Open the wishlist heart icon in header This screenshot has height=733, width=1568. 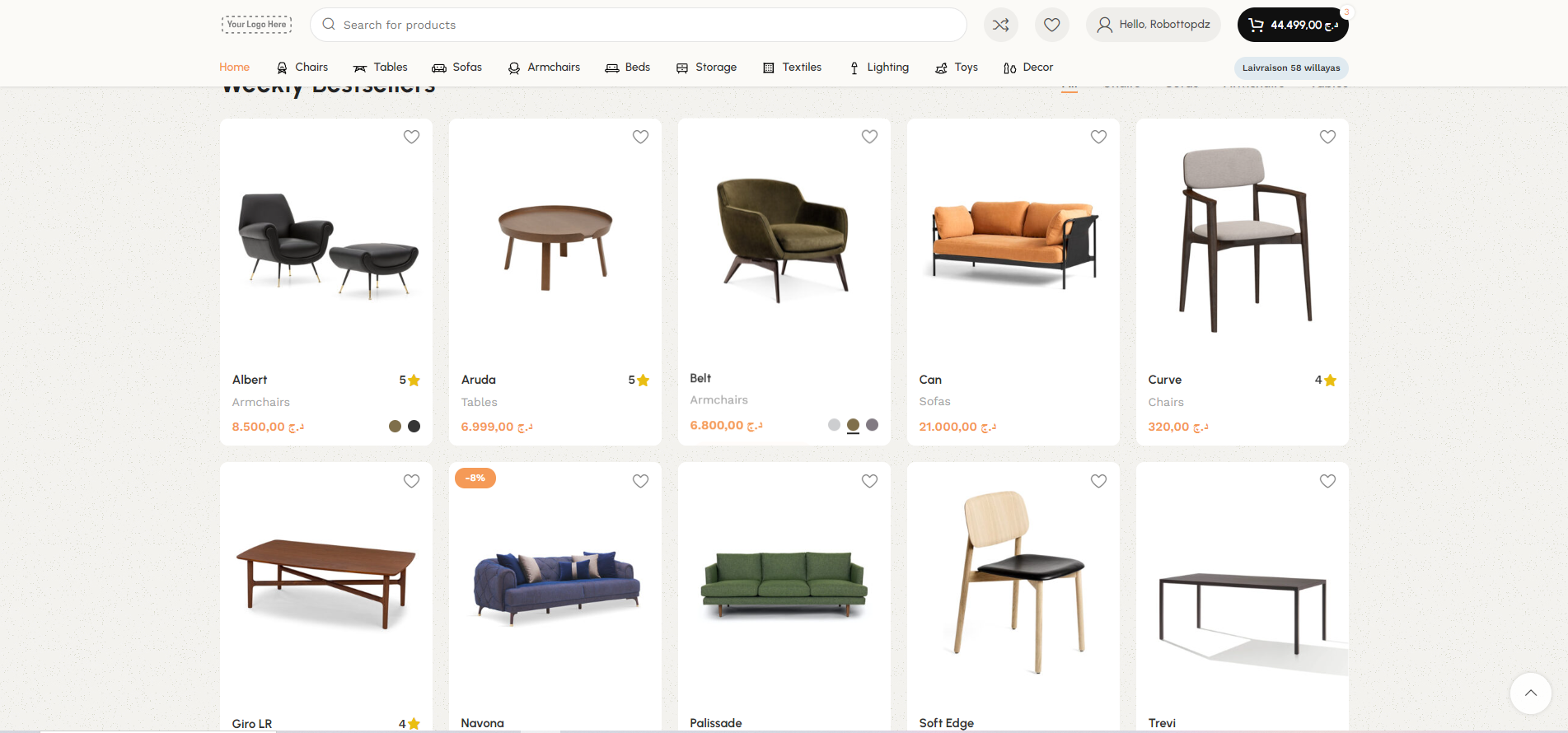(1051, 25)
